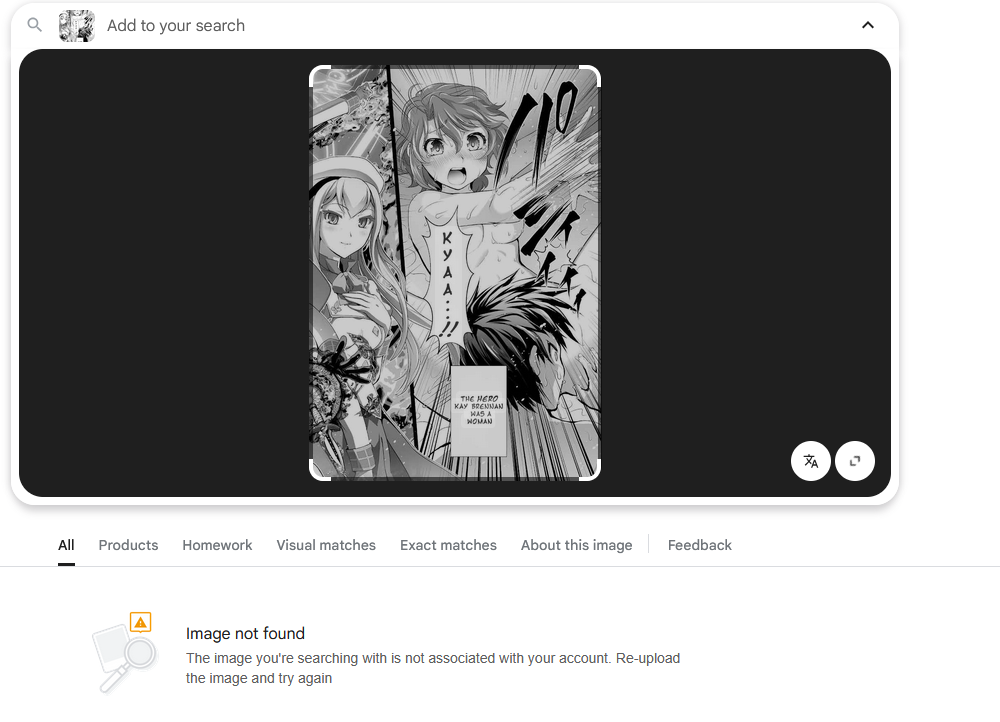1000x722 pixels.
Task: Click the selected manga image region
Action: tap(455, 273)
